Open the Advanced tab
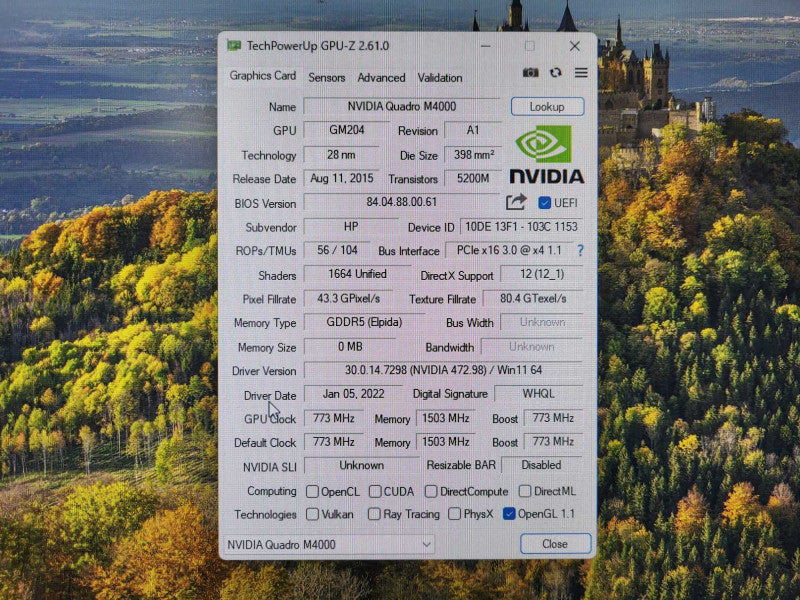Screen dimensions: 800x600 381,78
